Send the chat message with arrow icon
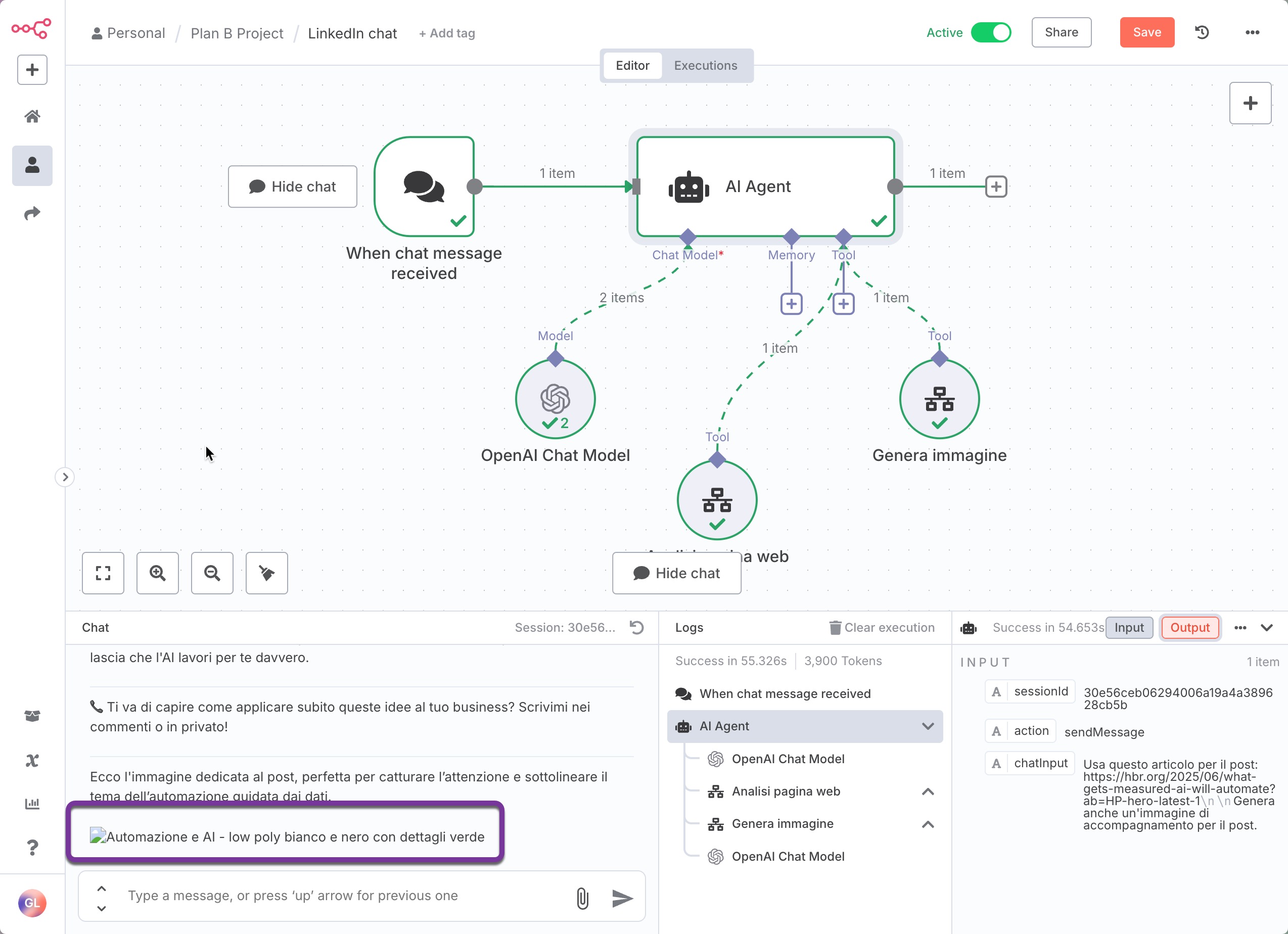The width and height of the screenshot is (1288, 934). tap(622, 898)
